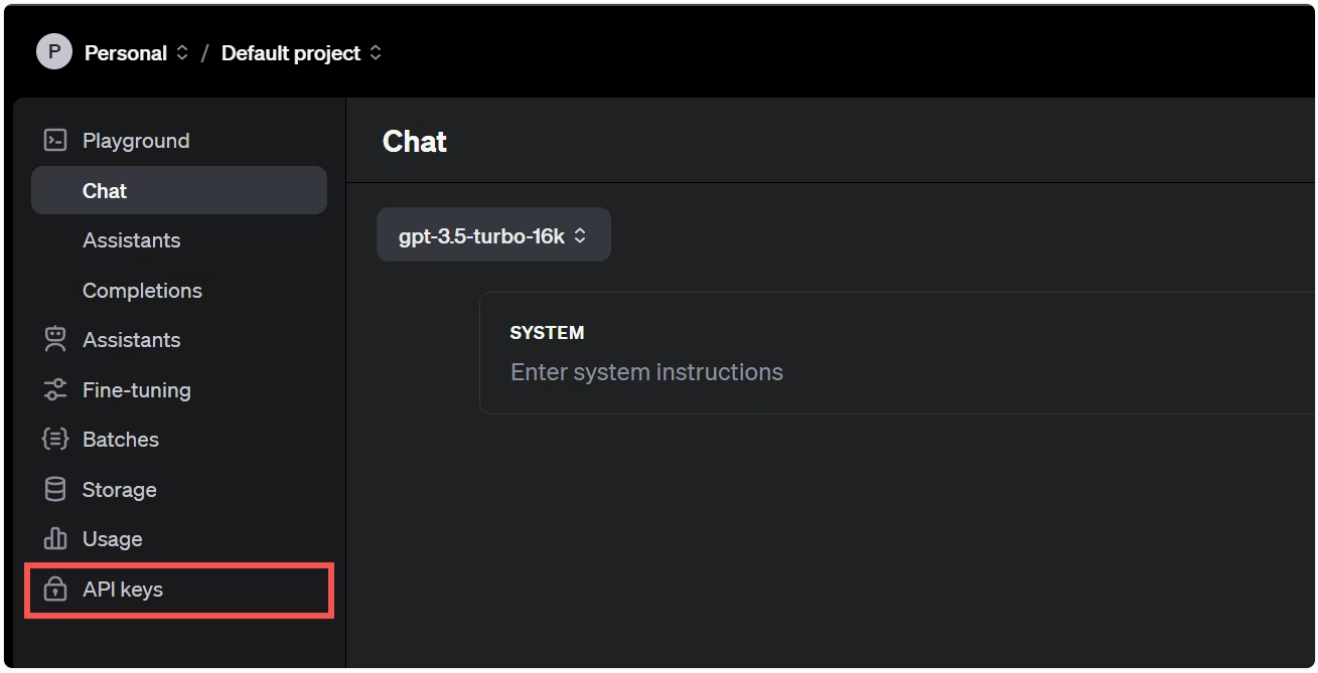Image resolution: width=1318 pixels, height=673 pixels.
Task: Click the Fine-tuning sliders icon
Action: tap(56, 389)
